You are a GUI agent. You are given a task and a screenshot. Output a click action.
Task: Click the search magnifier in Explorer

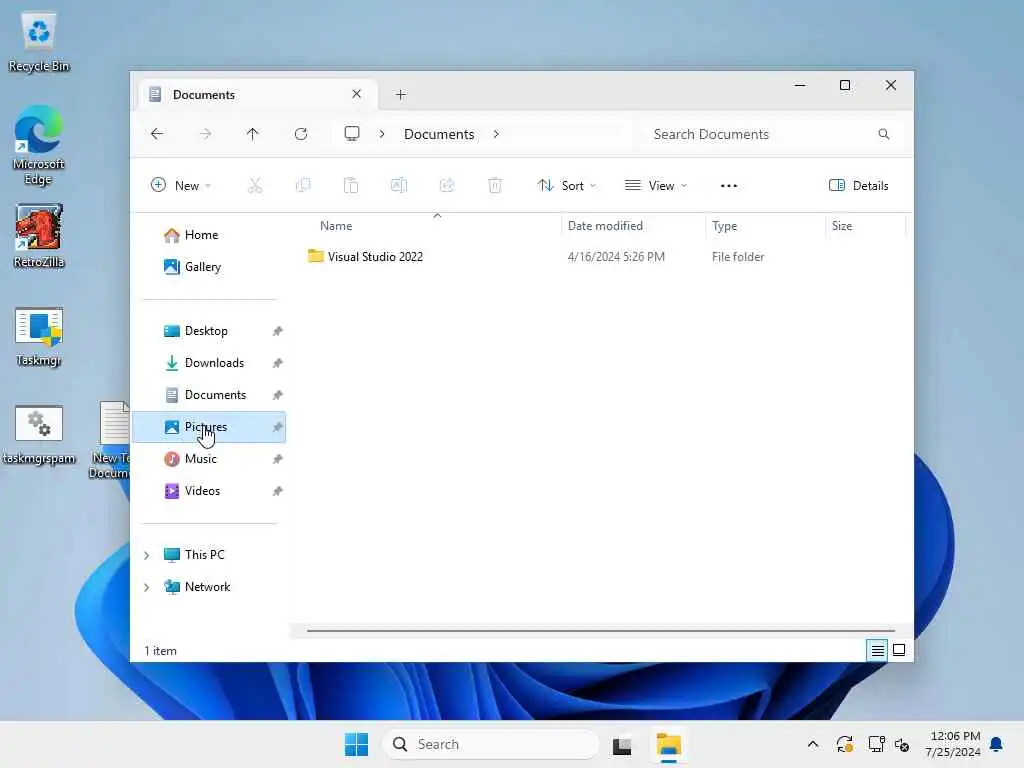pos(884,134)
